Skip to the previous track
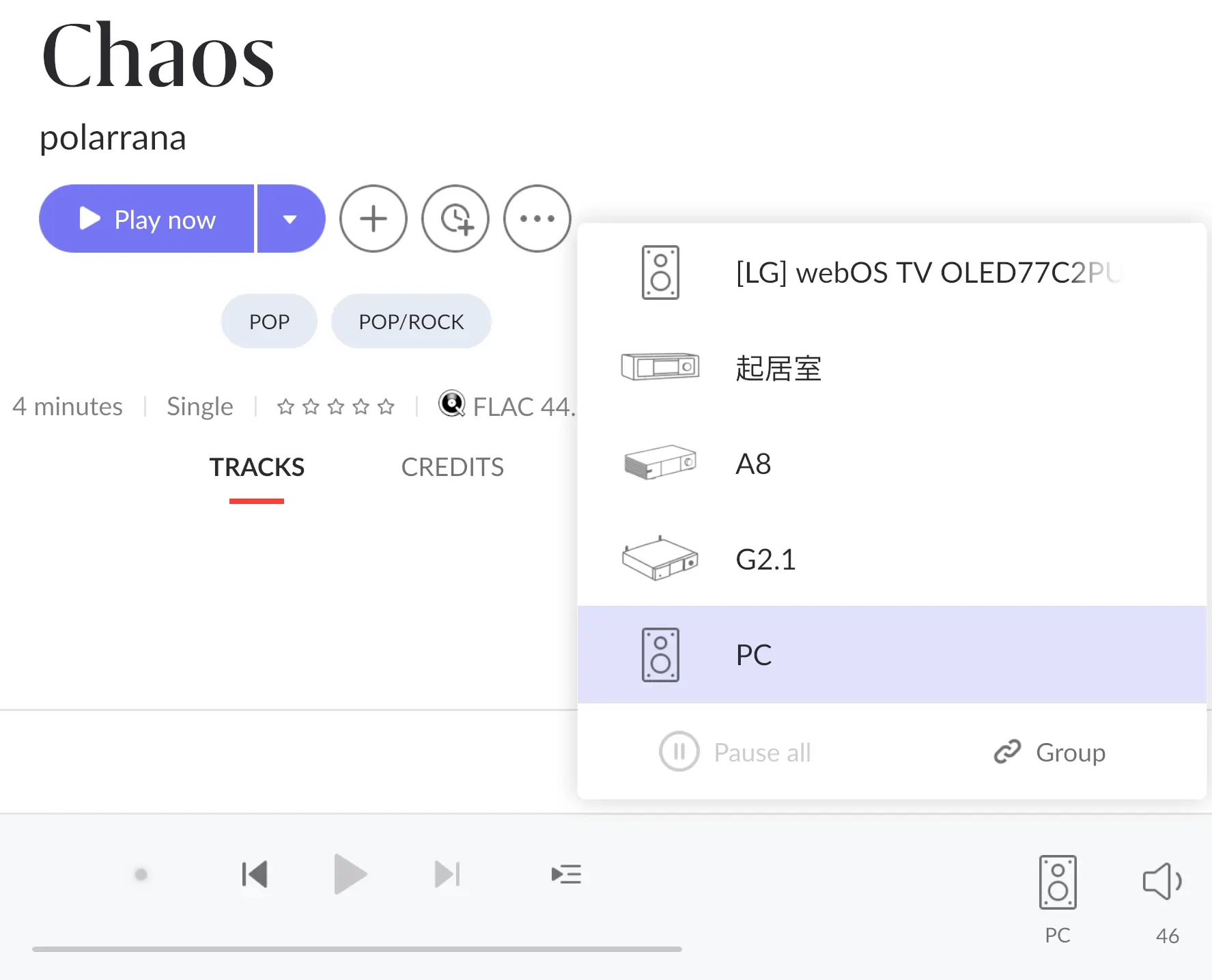1212x980 pixels. coord(255,874)
